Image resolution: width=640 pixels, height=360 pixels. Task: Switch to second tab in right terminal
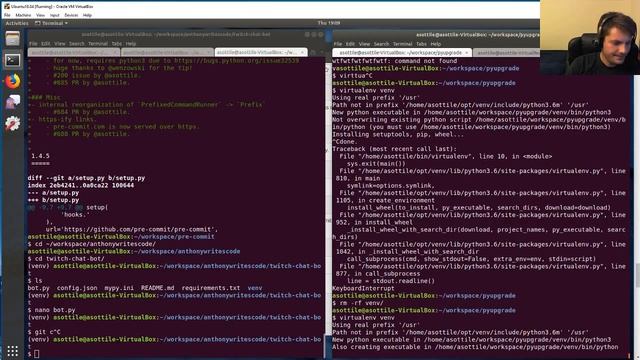point(507,53)
